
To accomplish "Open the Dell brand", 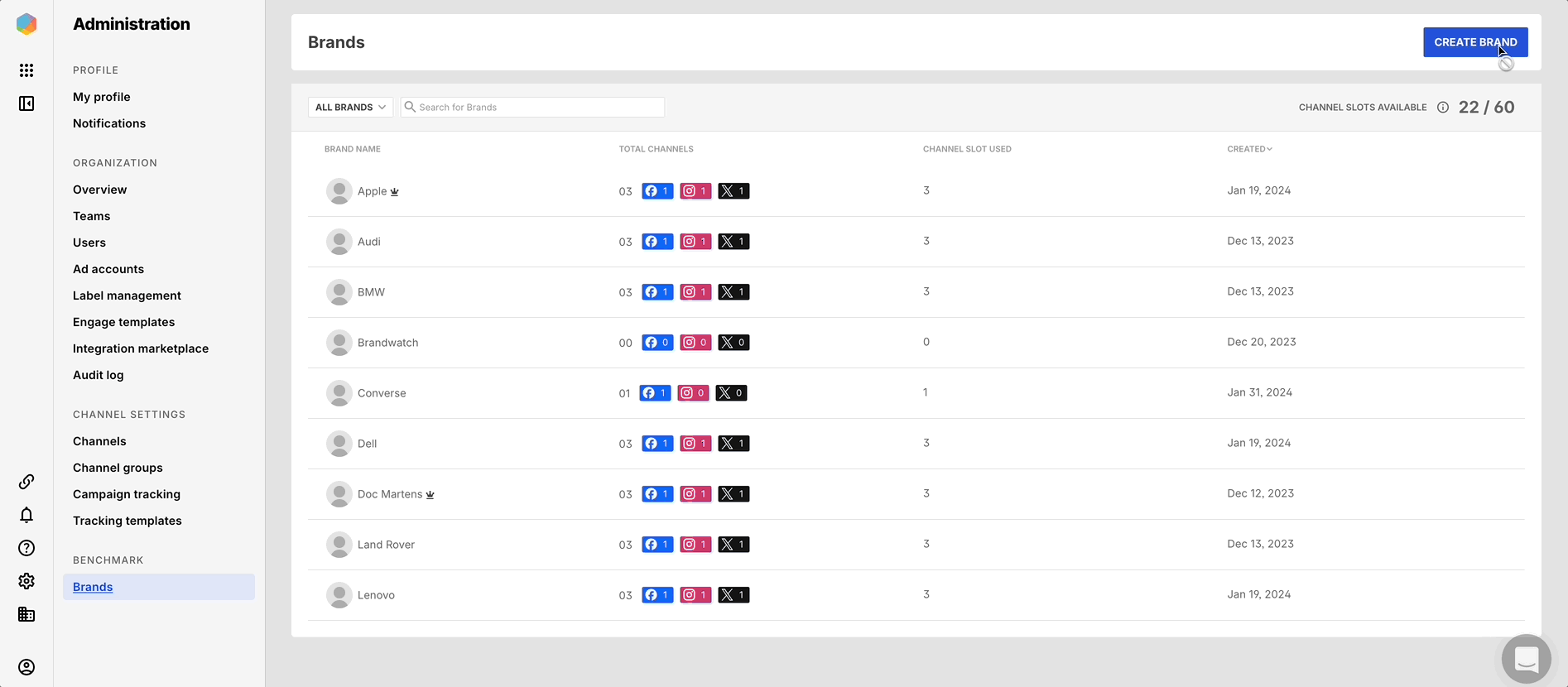I will pos(367,444).
